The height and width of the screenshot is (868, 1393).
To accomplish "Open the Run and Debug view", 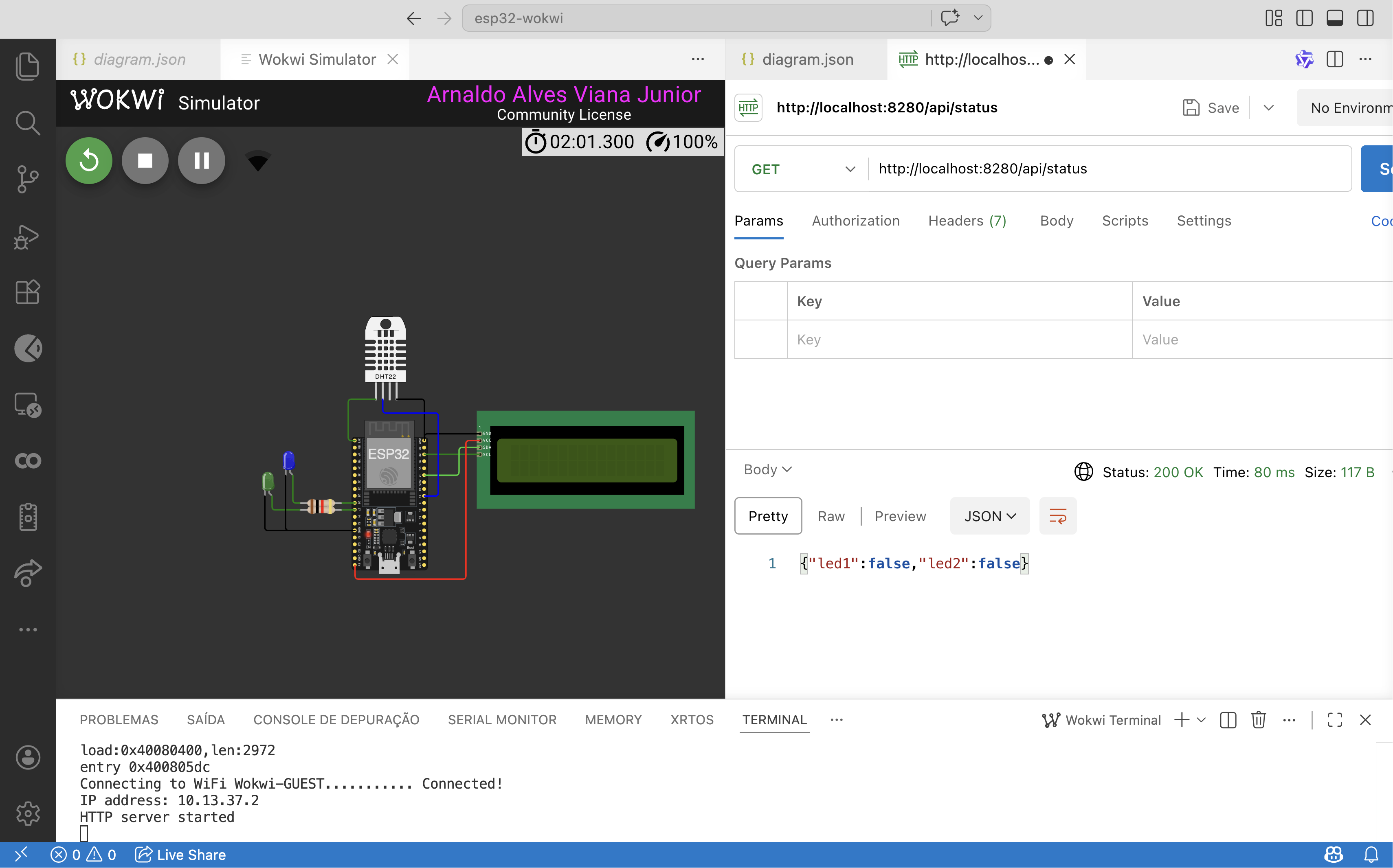I will pos(28,236).
